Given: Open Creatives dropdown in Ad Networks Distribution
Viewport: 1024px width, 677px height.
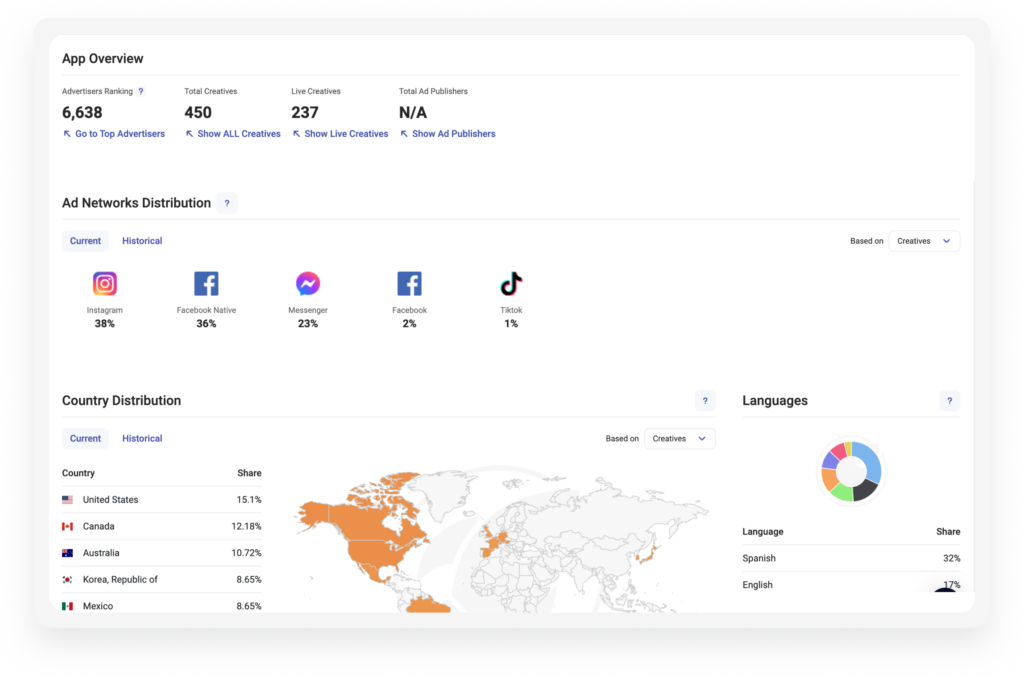Looking at the screenshot, I should pos(924,241).
